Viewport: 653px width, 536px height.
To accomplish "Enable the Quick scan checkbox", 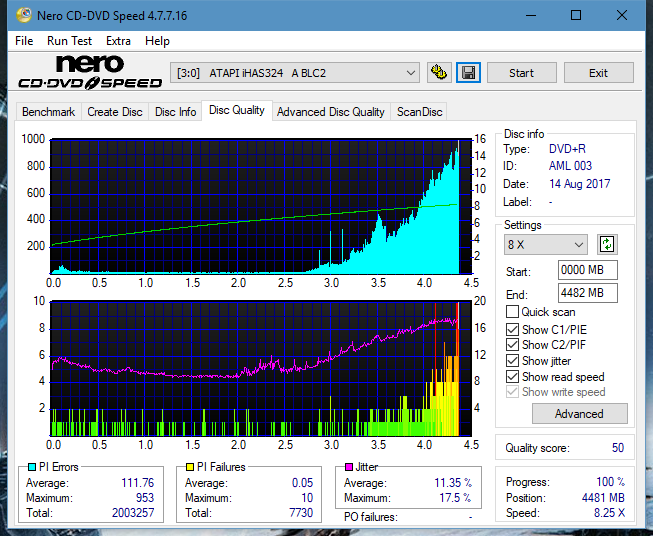I will 512,312.
